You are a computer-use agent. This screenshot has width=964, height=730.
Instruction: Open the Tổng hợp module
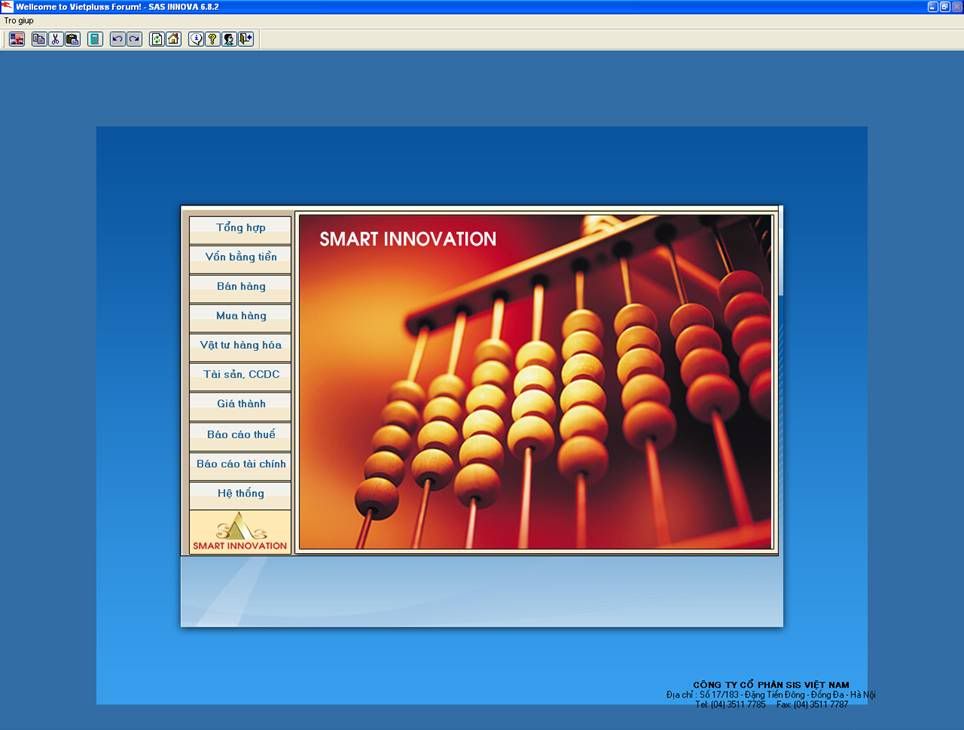point(240,228)
